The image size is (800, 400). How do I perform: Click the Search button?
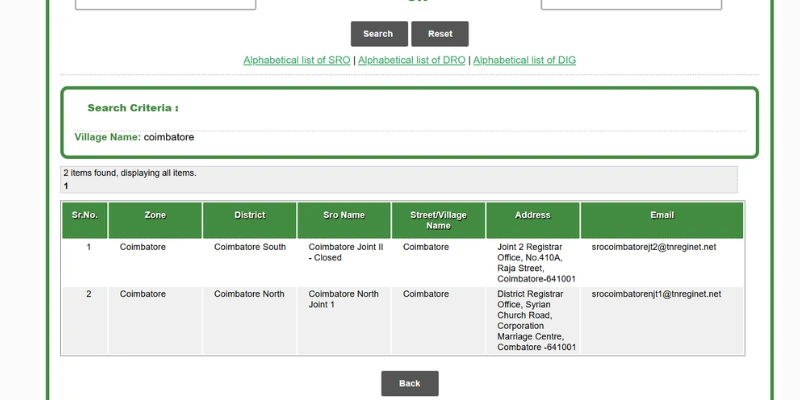click(379, 34)
